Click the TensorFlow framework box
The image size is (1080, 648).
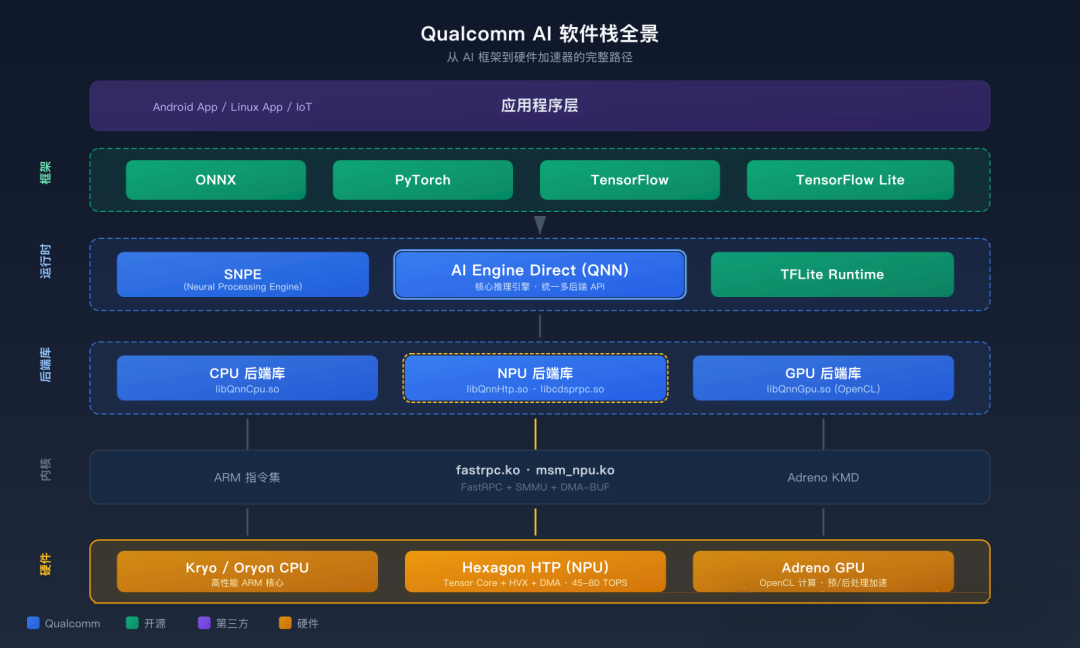point(630,180)
